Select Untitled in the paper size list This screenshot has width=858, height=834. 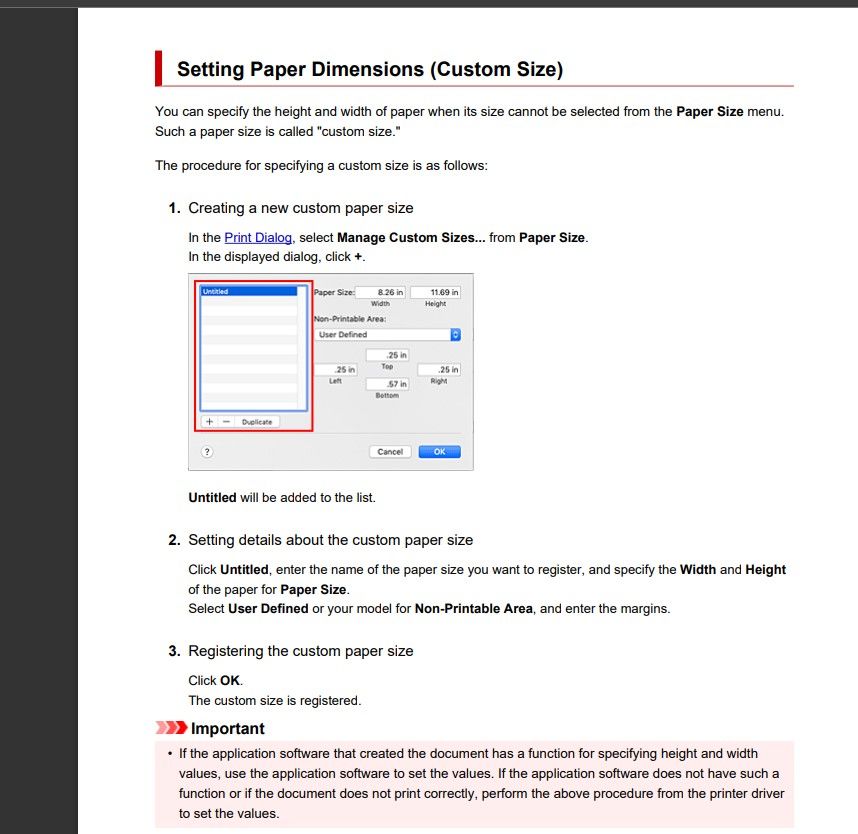click(x=248, y=291)
